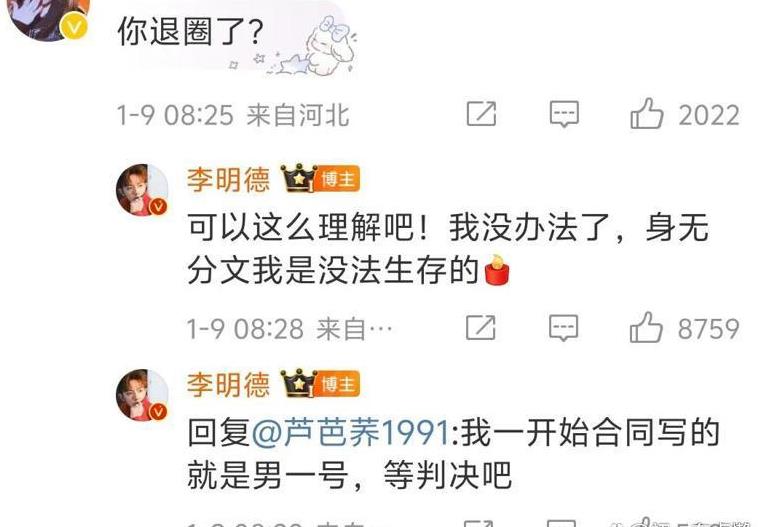This screenshot has height=527, width=764.
Task: Like 李明德's reply showing 8759 likes
Action: (646, 327)
